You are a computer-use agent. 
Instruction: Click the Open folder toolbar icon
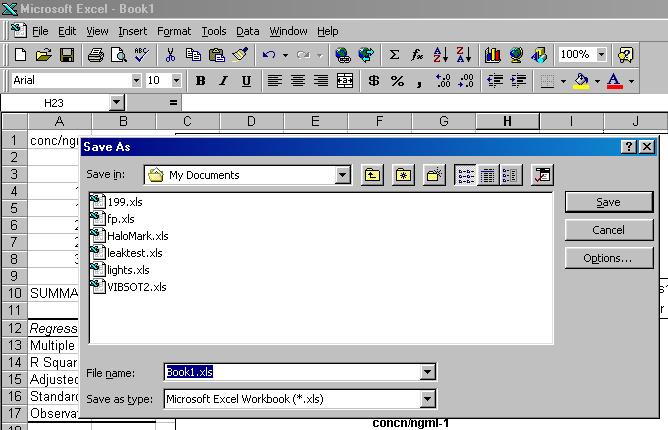coord(43,55)
